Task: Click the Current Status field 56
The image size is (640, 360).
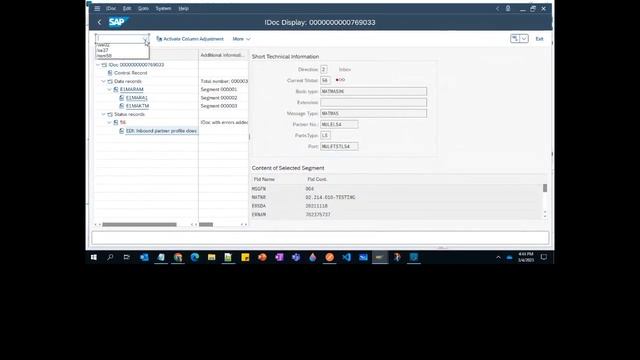Action: click(x=325, y=80)
